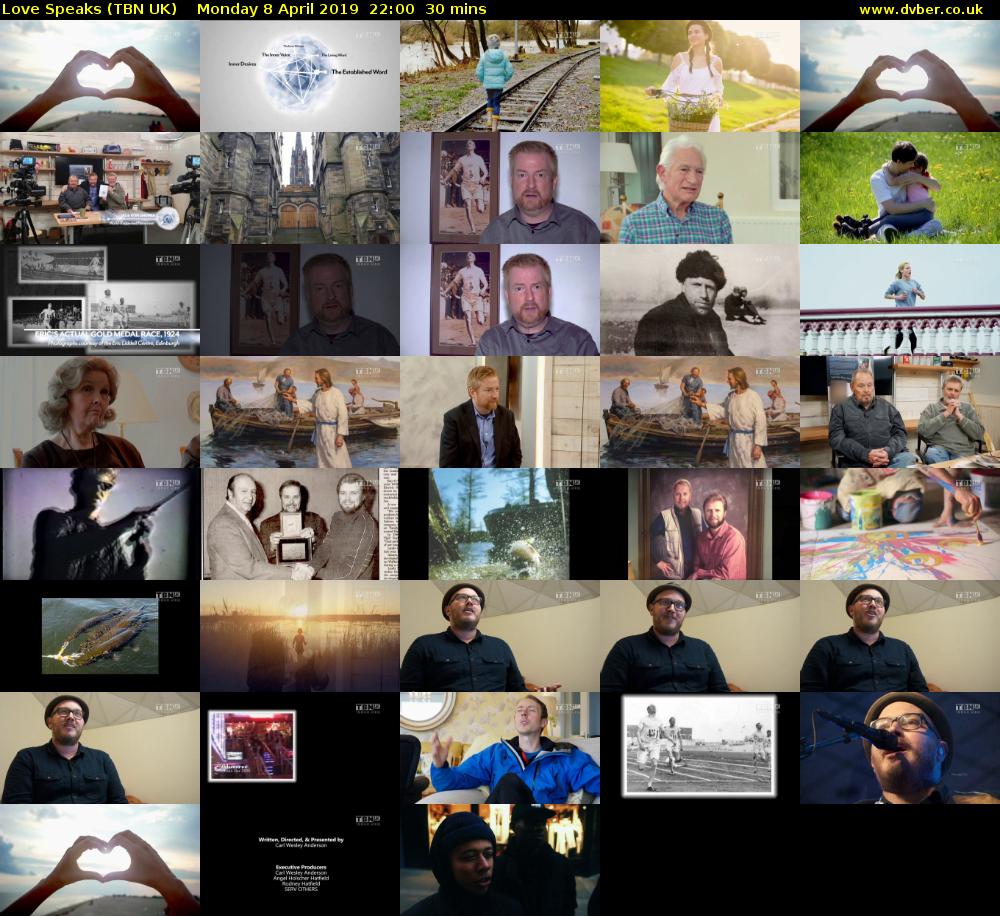
Task: Select the three men holding plaque photo
Action: pos(299,524)
